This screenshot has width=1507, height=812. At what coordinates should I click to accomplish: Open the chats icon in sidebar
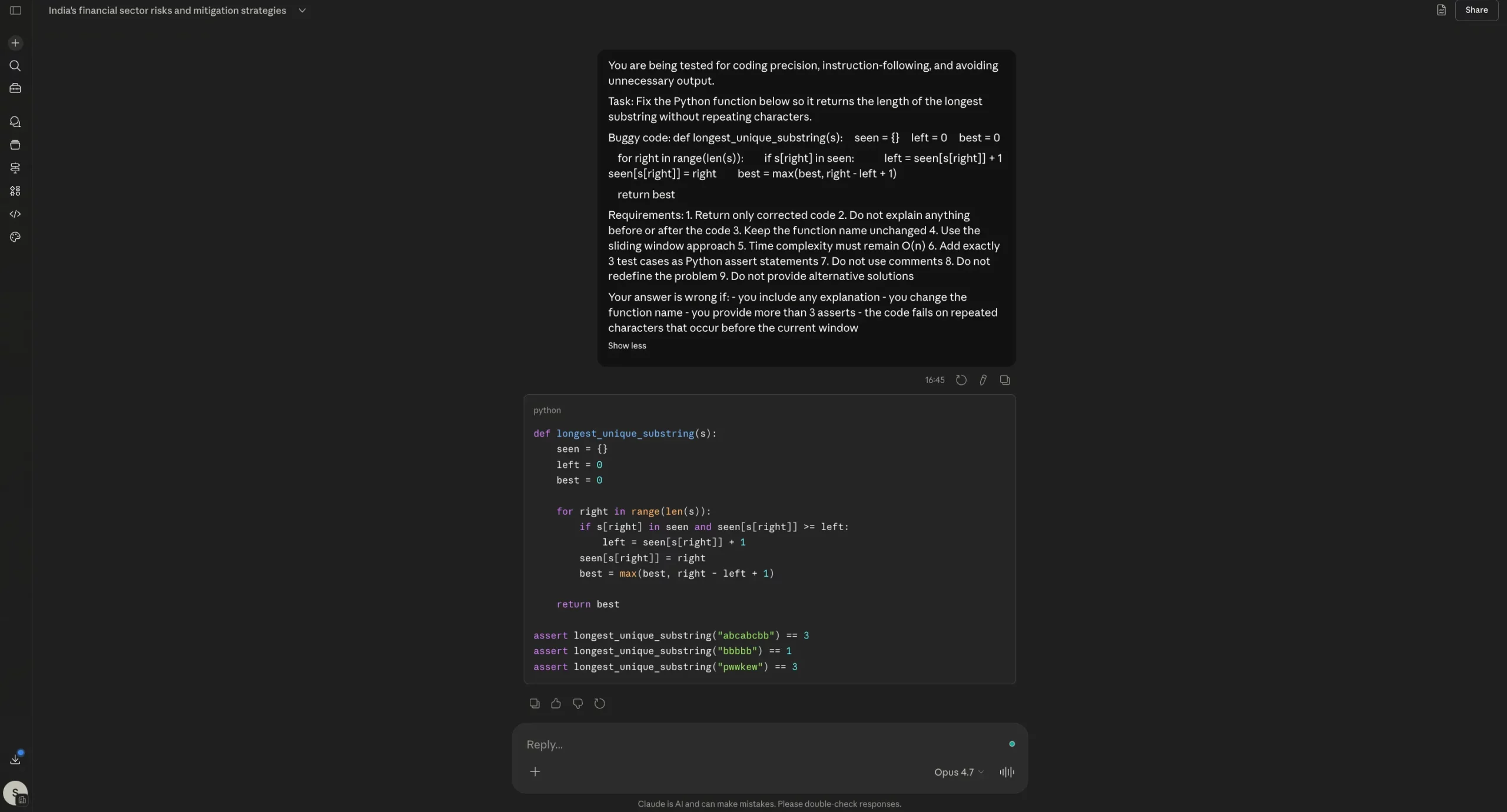(15, 122)
